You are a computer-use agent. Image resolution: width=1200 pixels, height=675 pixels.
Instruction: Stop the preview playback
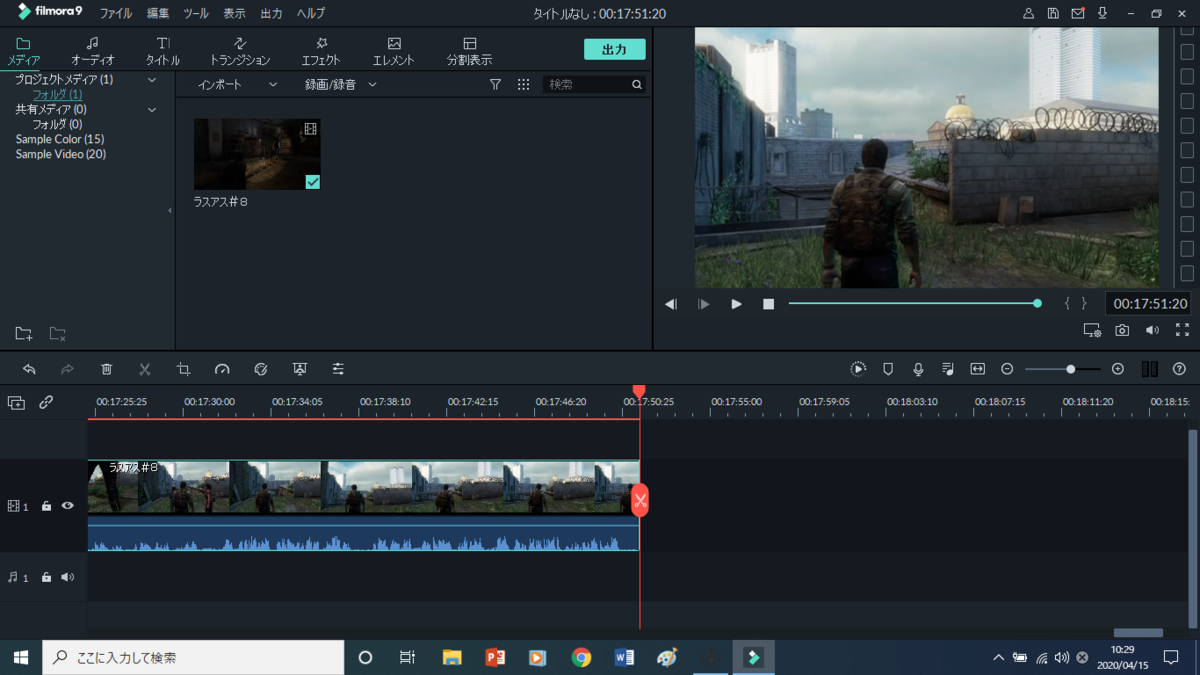(768, 304)
